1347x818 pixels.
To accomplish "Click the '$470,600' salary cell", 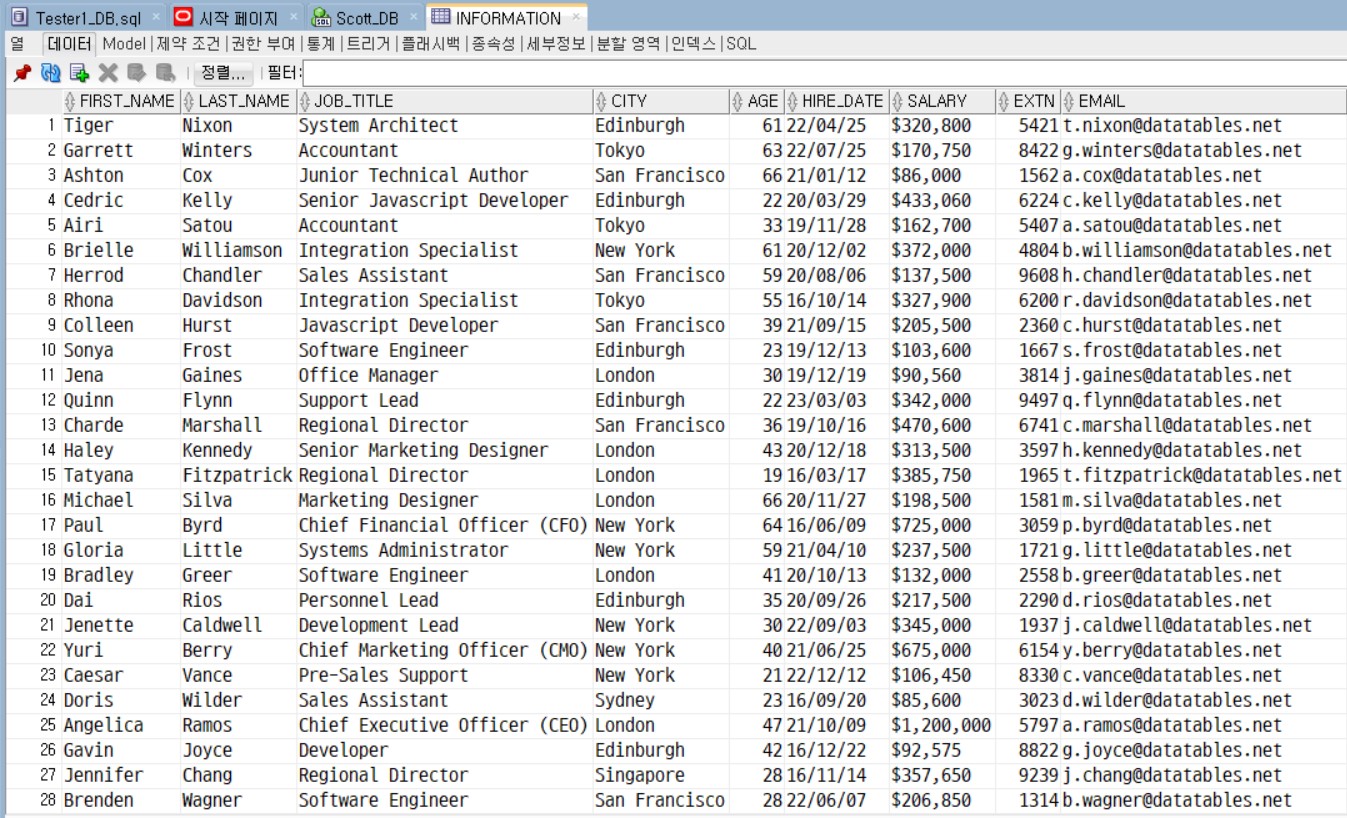I will [x=942, y=426].
